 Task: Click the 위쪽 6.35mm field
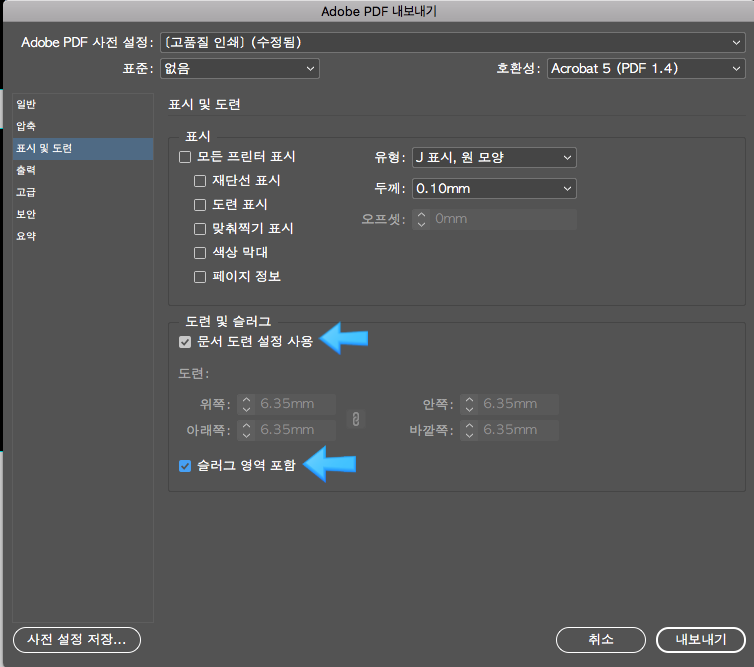point(295,404)
